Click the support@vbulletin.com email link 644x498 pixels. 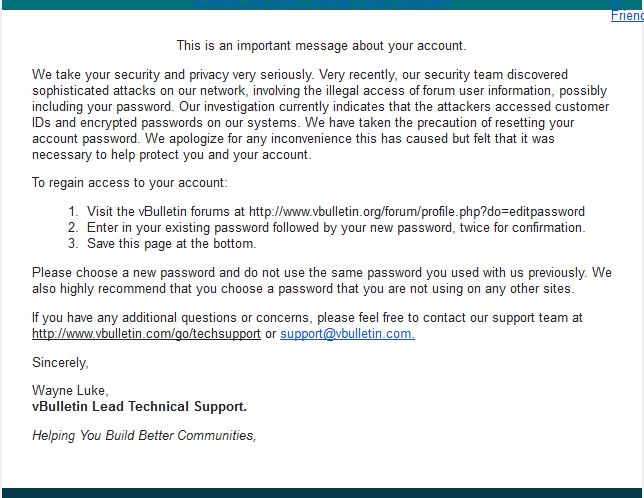click(x=347, y=334)
